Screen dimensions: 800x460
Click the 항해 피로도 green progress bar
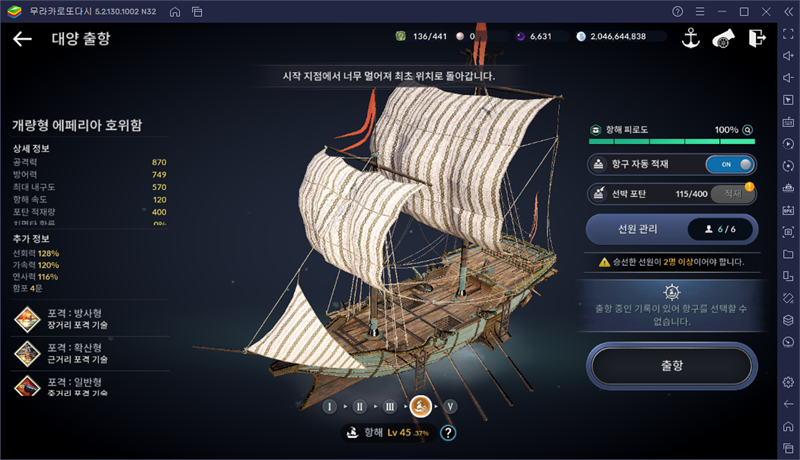(x=671, y=142)
